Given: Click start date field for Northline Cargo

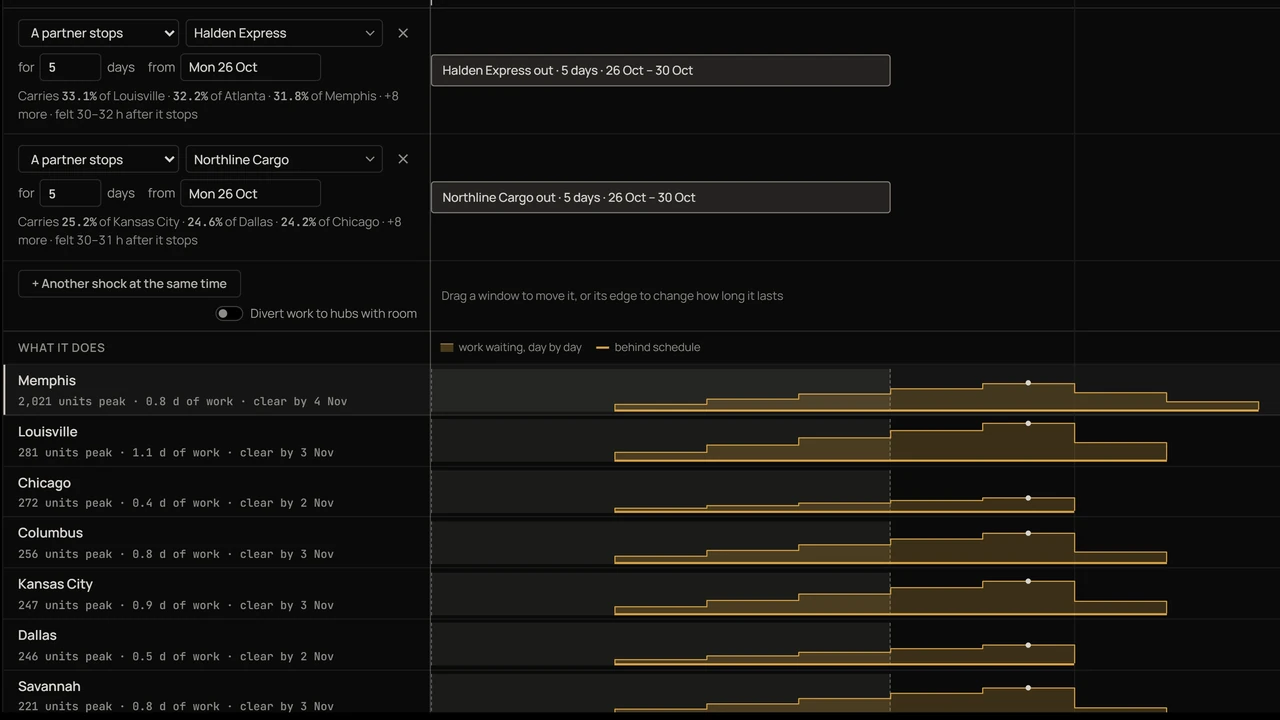Looking at the screenshot, I should tap(250, 193).
